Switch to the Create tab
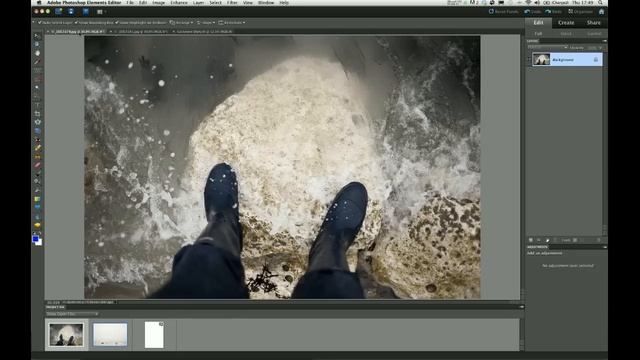The height and width of the screenshot is (360, 640). (x=566, y=23)
